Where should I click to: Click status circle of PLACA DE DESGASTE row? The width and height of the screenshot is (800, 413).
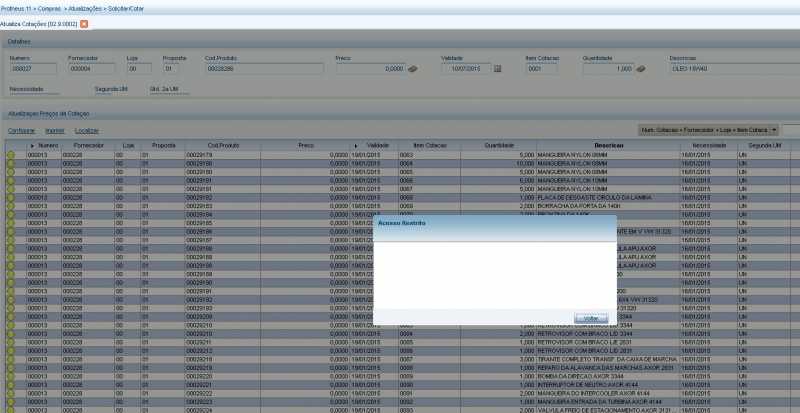click(11, 198)
